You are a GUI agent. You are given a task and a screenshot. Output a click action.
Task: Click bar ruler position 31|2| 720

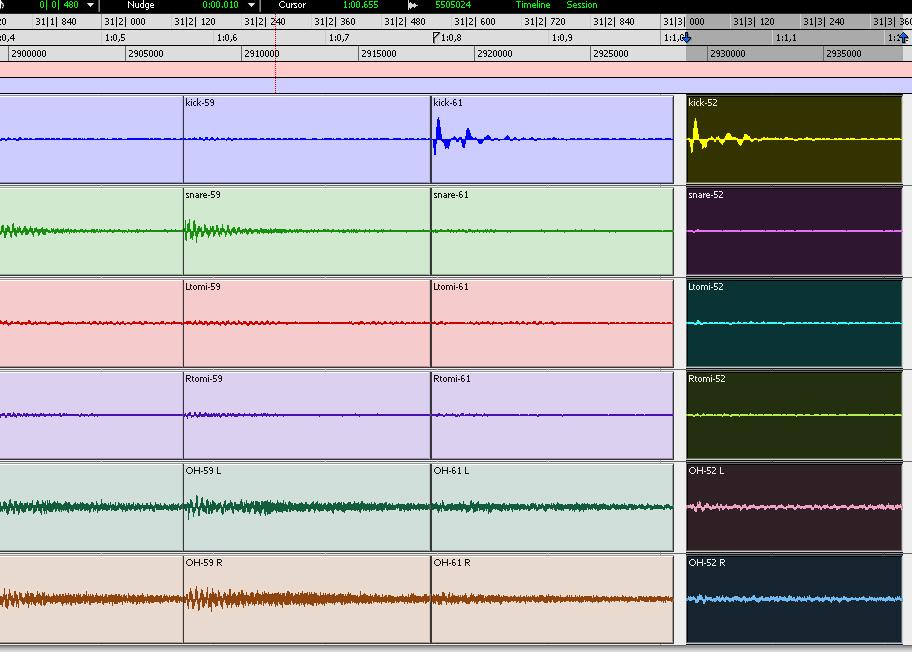(x=544, y=22)
